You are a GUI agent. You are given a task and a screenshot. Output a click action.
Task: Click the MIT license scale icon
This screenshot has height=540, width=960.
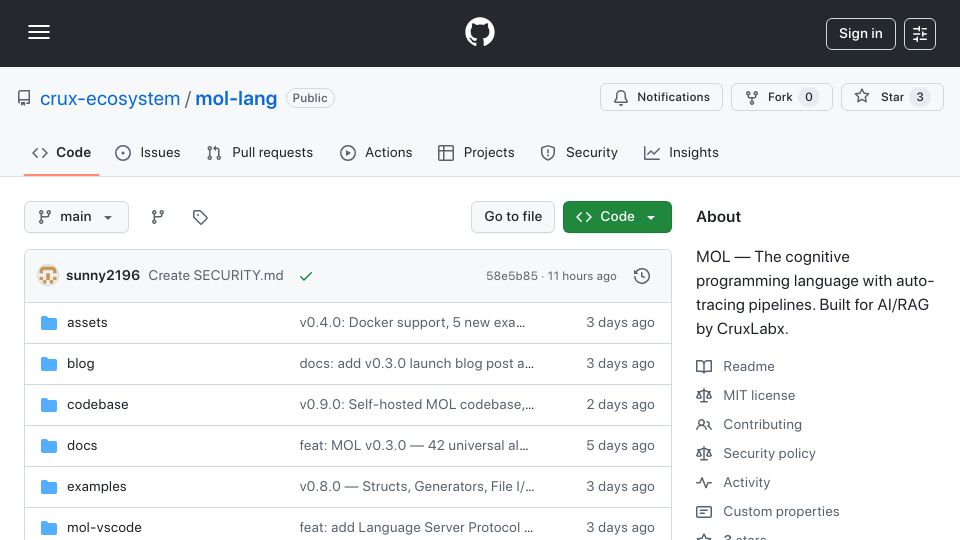coord(704,396)
